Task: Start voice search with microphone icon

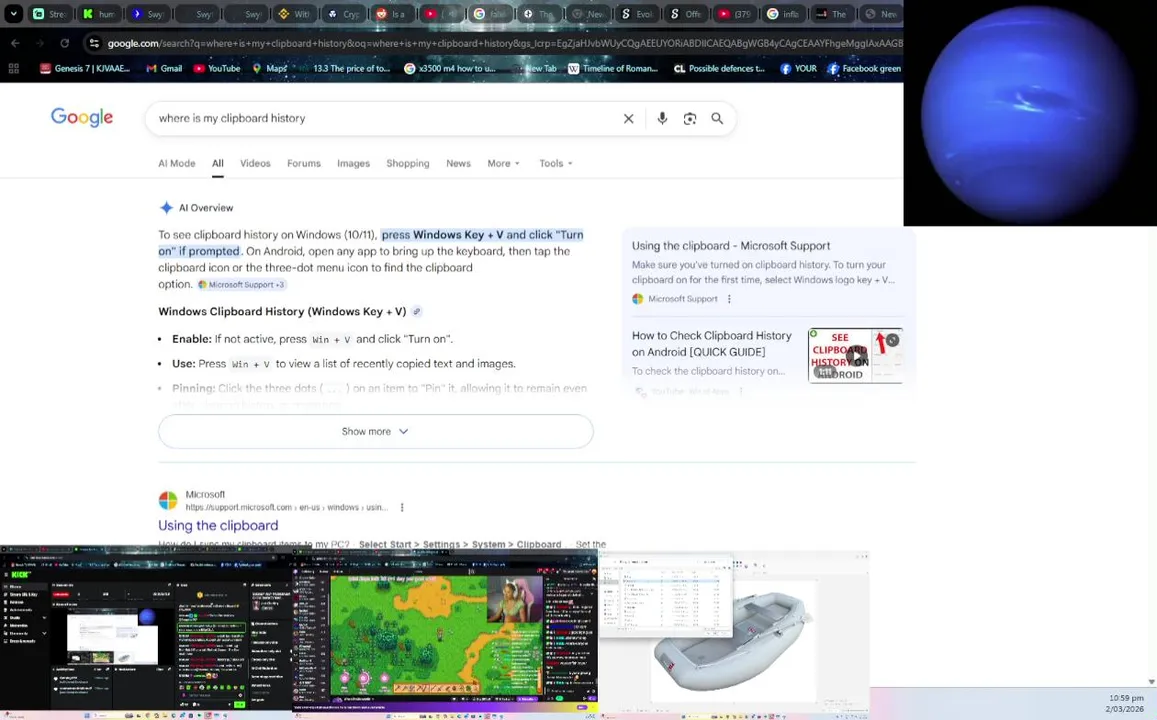Action: (x=662, y=118)
